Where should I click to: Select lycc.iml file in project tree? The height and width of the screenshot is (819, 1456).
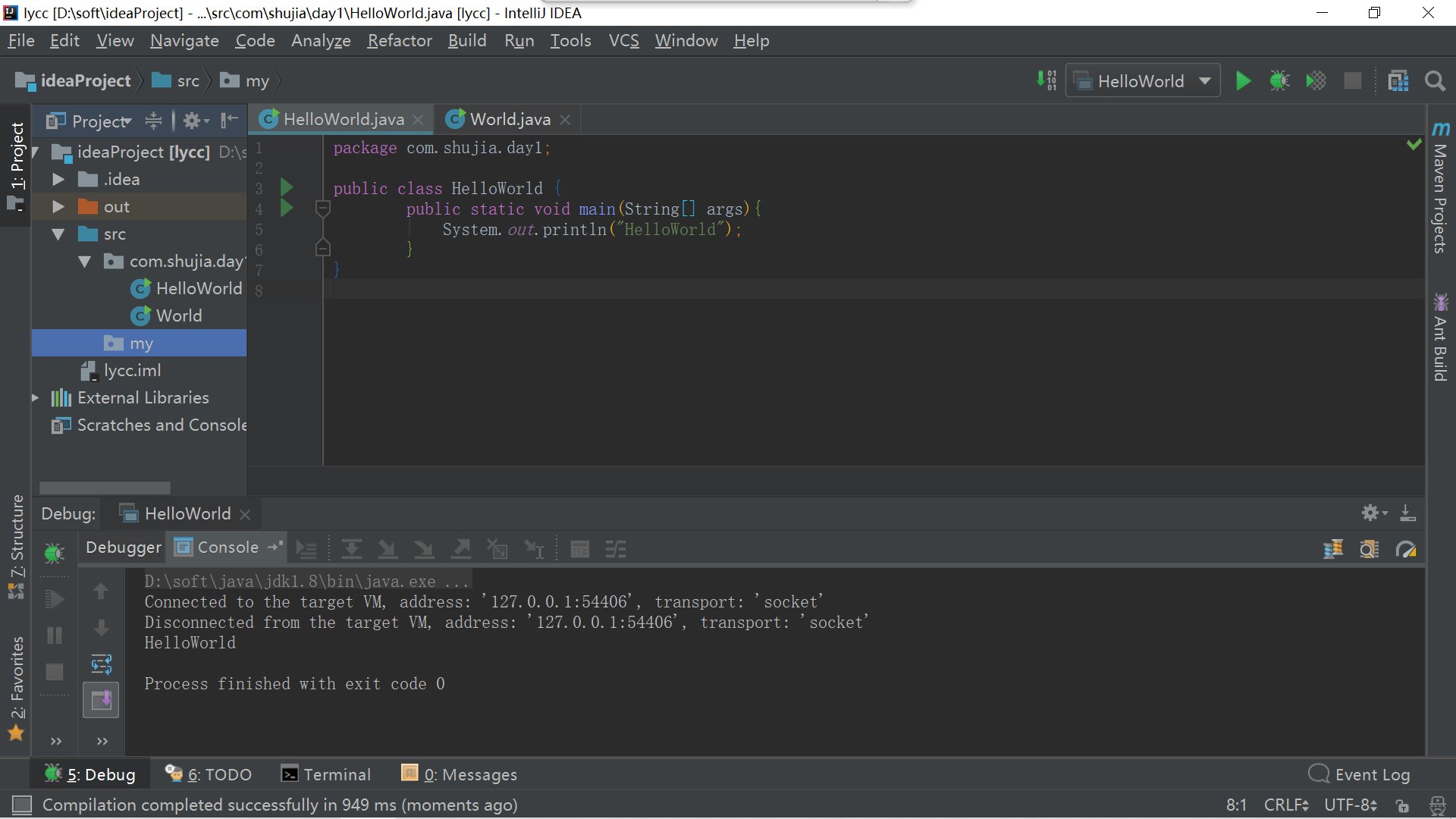click(132, 371)
